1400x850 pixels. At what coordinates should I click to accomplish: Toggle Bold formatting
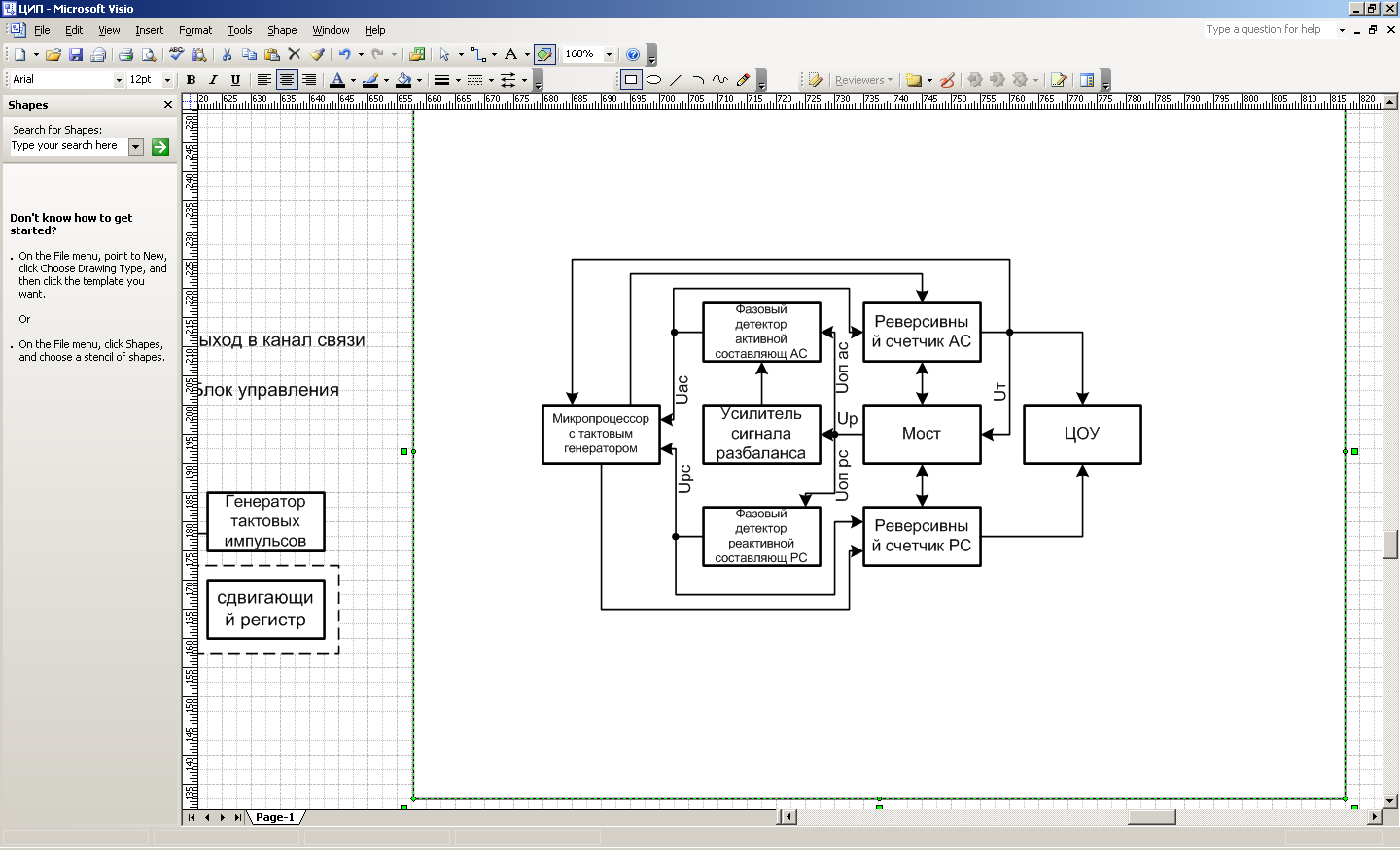click(191, 80)
